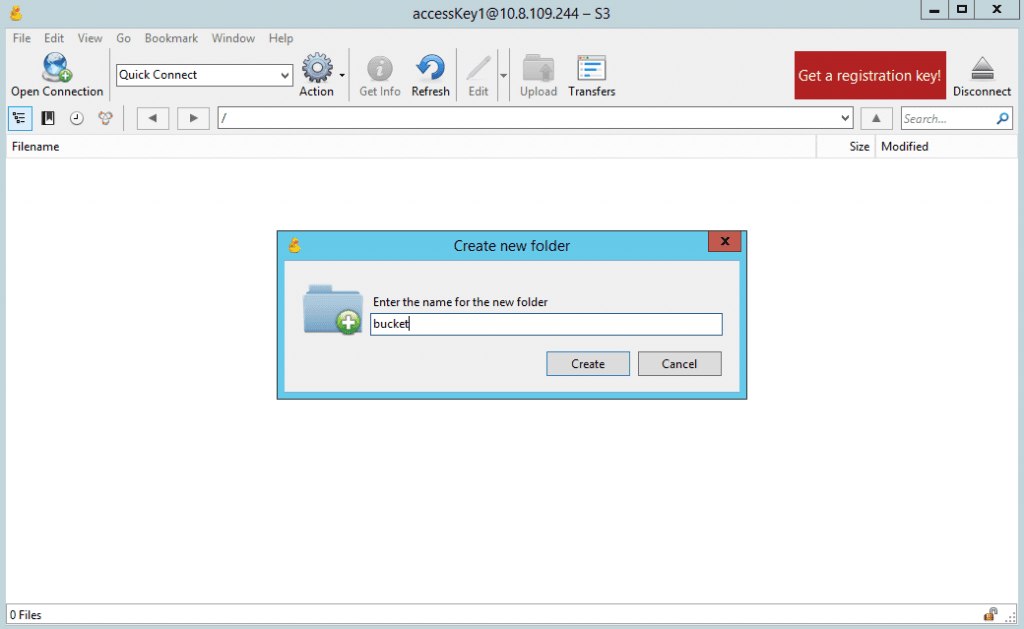Image resolution: width=1024 pixels, height=629 pixels.
Task: Click Get a registration key banner
Action: [x=869, y=76]
